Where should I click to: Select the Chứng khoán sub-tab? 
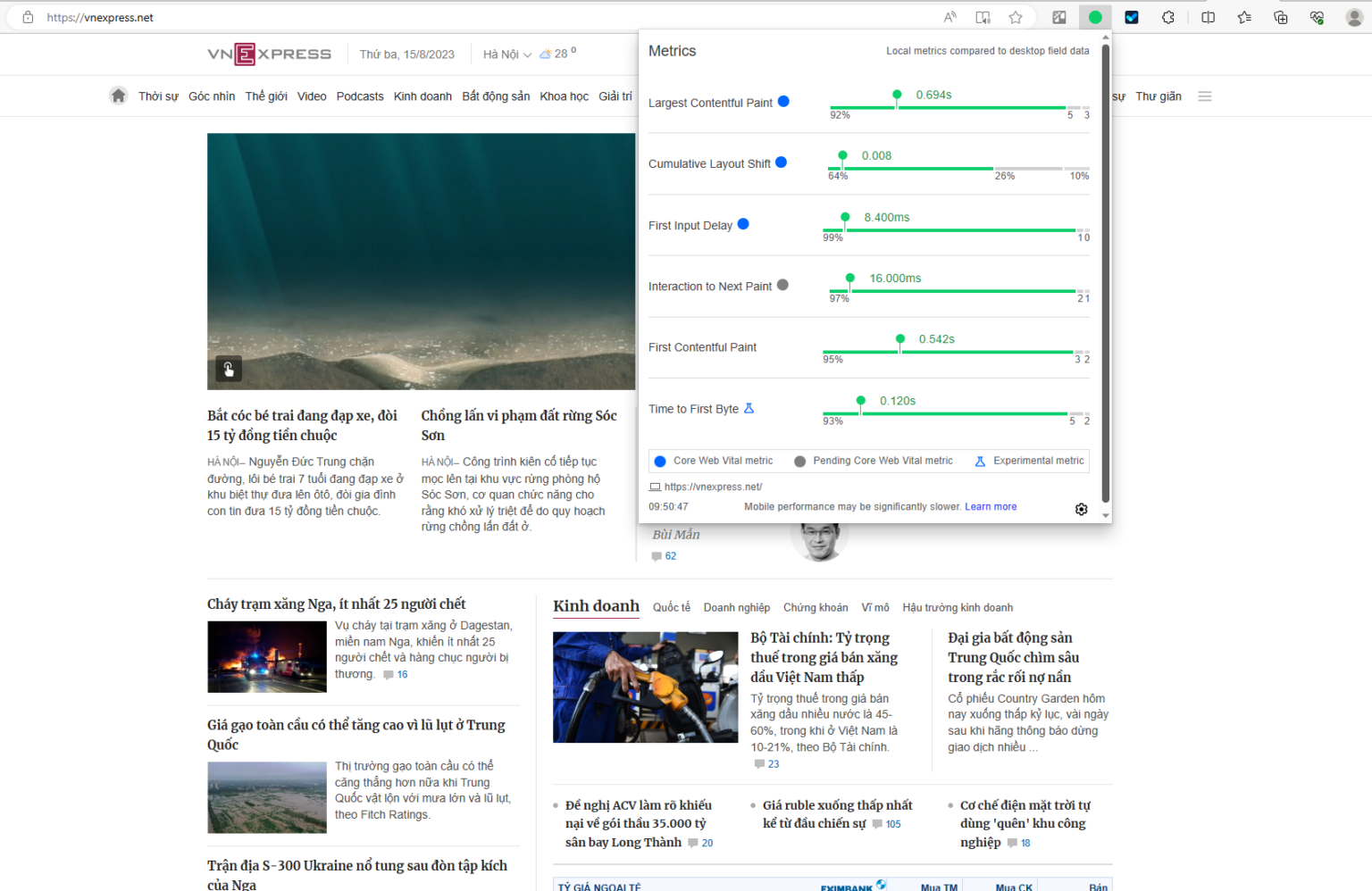click(816, 607)
